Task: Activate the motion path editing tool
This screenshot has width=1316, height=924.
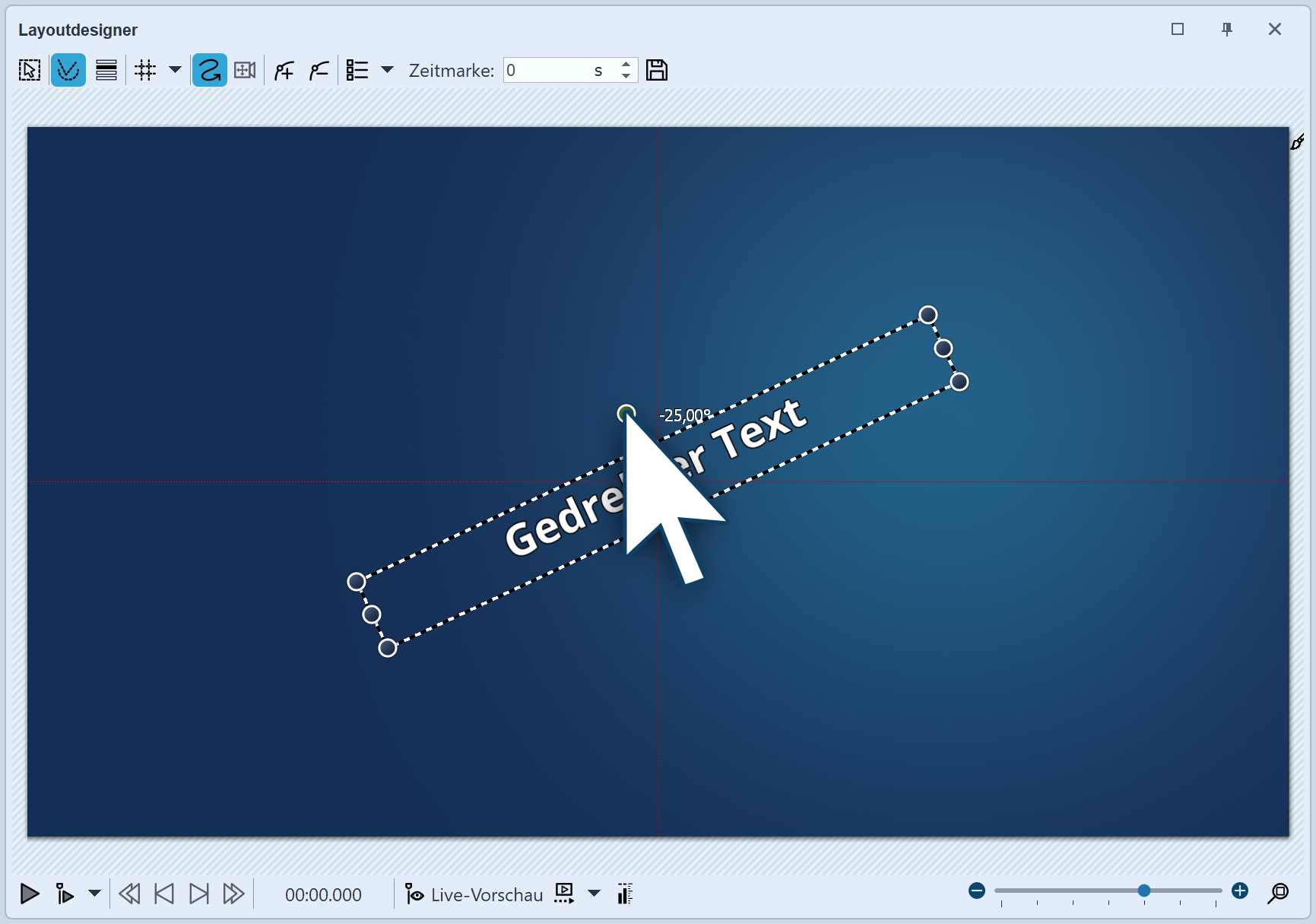Action: click(68, 70)
